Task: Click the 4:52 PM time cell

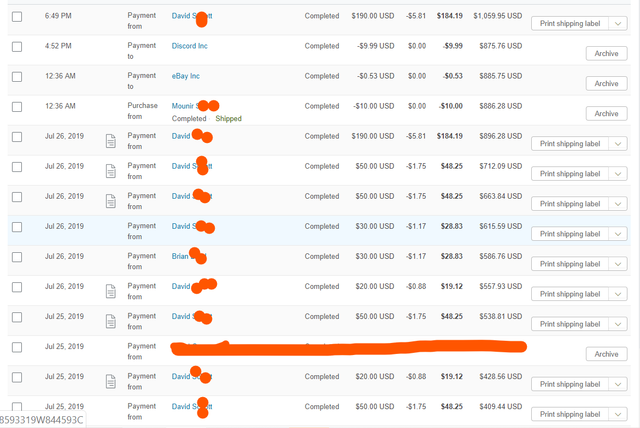Action: (58, 46)
